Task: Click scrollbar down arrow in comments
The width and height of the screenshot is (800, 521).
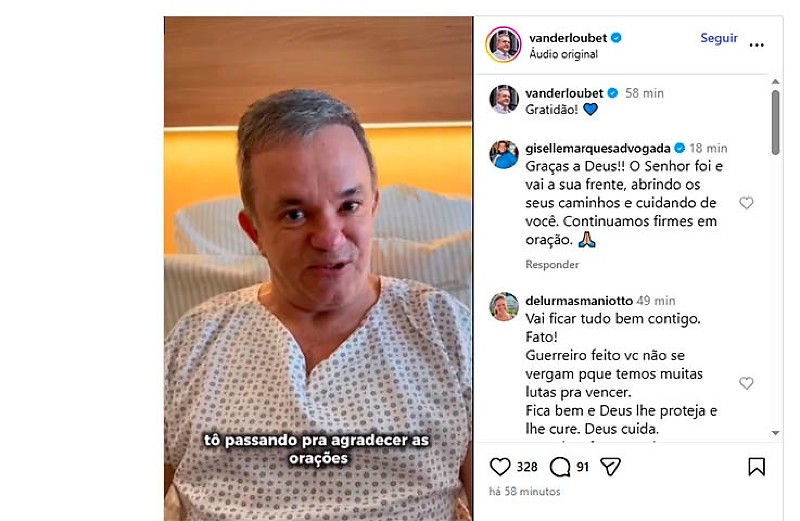Action: pos(776,433)
